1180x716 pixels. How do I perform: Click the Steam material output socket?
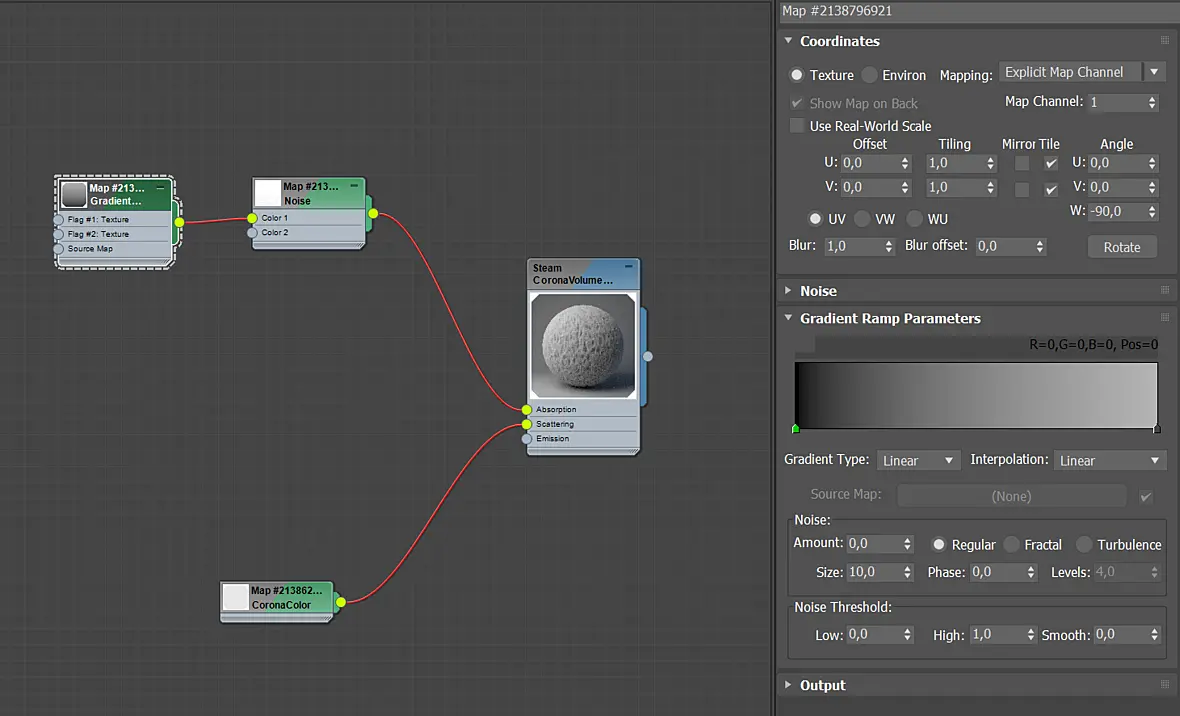(x=647, y=356)
